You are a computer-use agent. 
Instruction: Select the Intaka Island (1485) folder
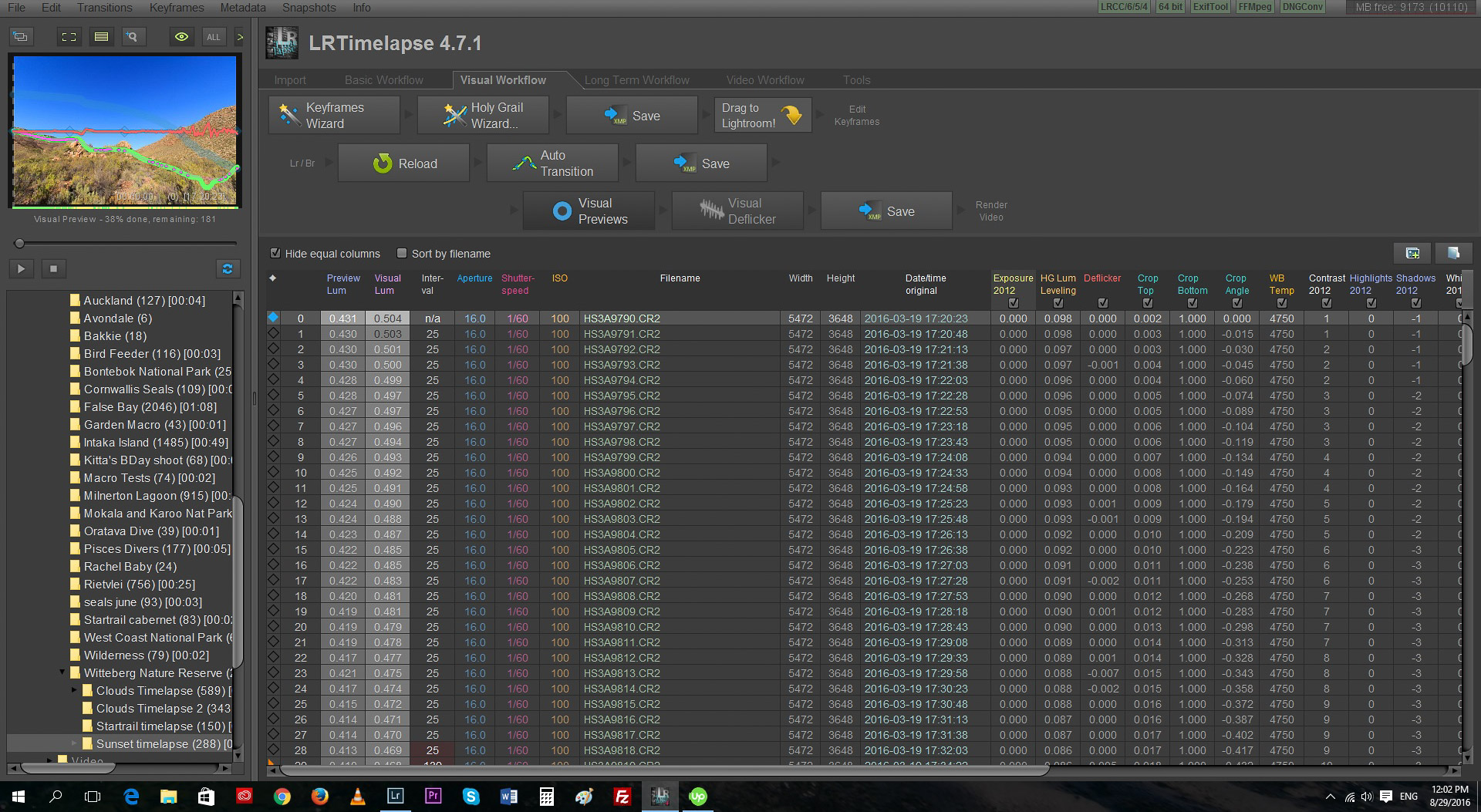tap(150, 442)
